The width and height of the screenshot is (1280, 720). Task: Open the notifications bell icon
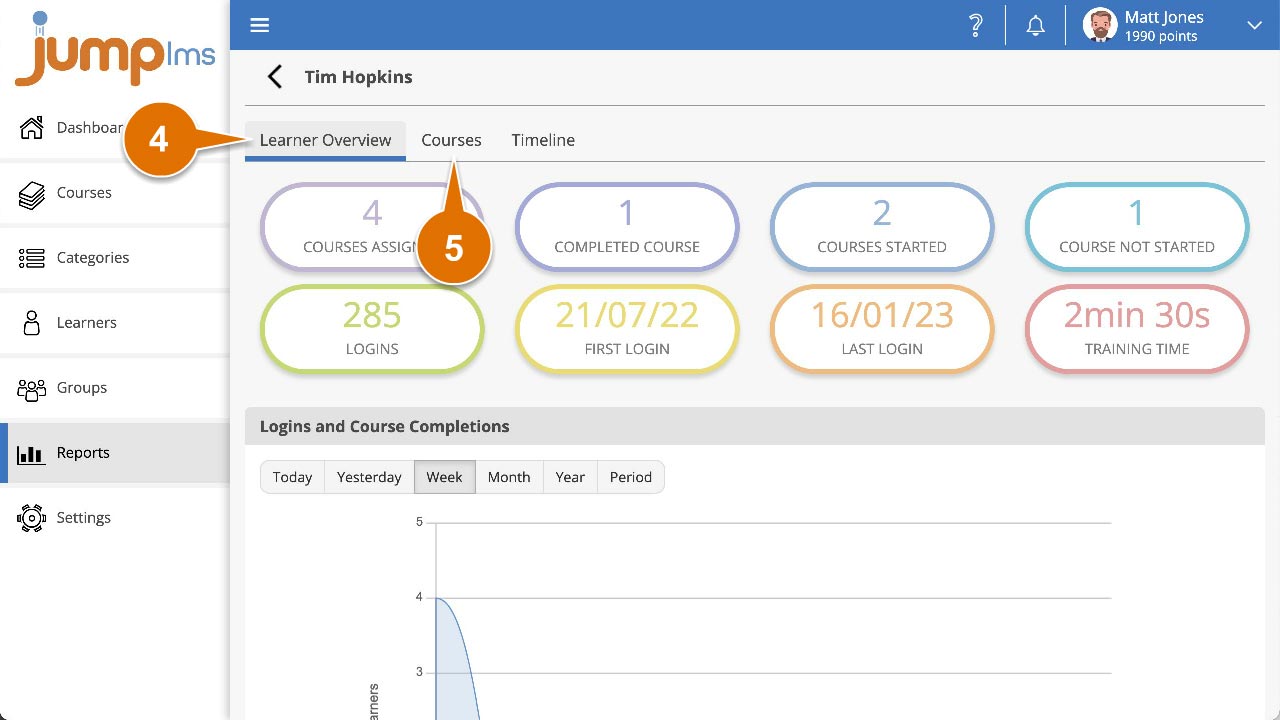point(1036,26)
